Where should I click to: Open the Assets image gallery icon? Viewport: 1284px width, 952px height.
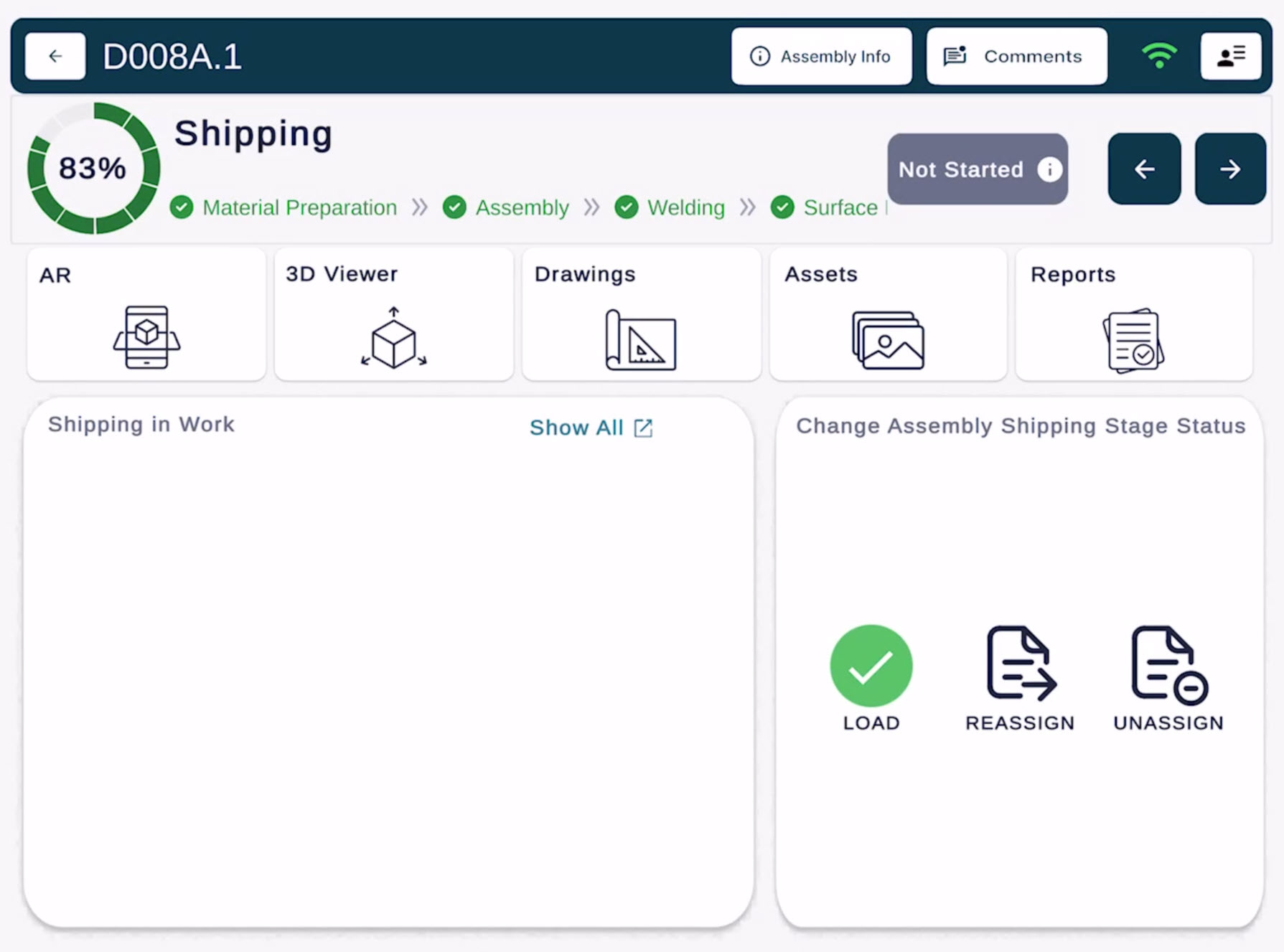888,340
